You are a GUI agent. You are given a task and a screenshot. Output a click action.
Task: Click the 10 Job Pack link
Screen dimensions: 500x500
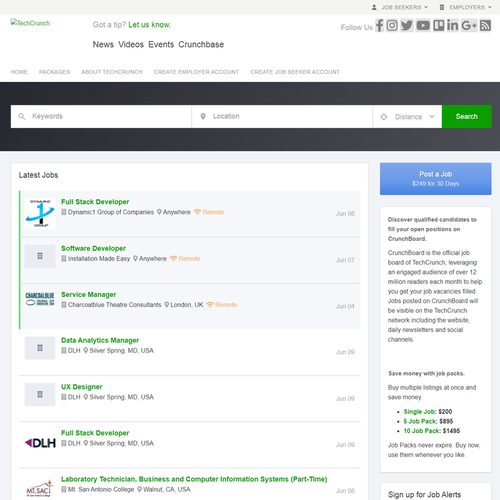pos(422,431)
